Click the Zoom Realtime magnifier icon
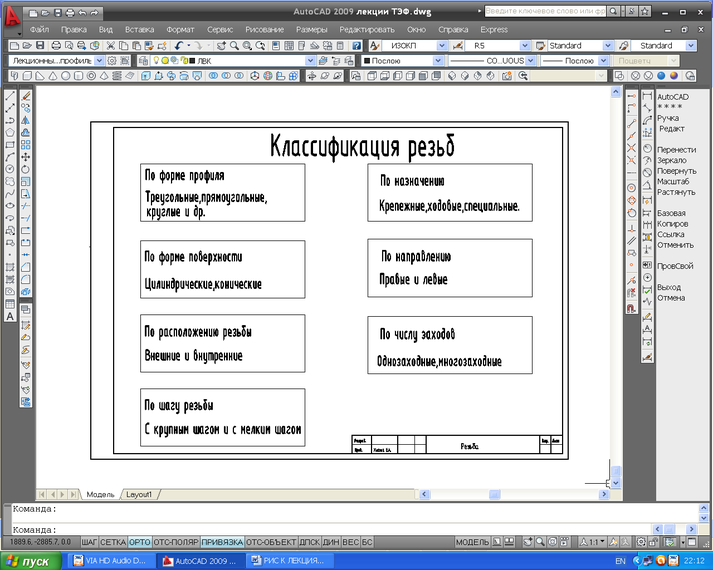Image resolution: width=713 pixels, height=570 pixels. coord(234,46)
